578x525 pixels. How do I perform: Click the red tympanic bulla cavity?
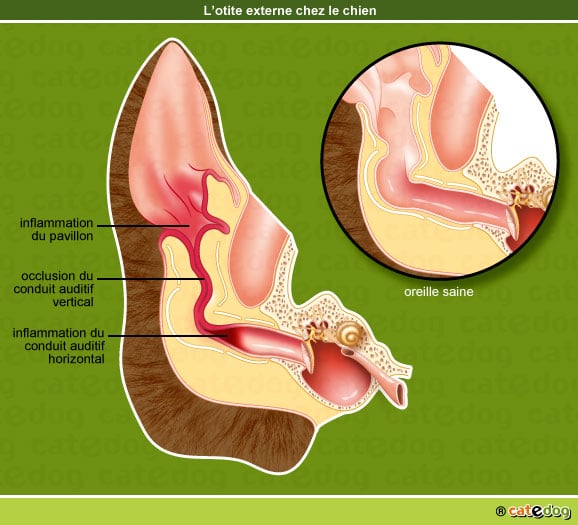click(x=335, y=376)
